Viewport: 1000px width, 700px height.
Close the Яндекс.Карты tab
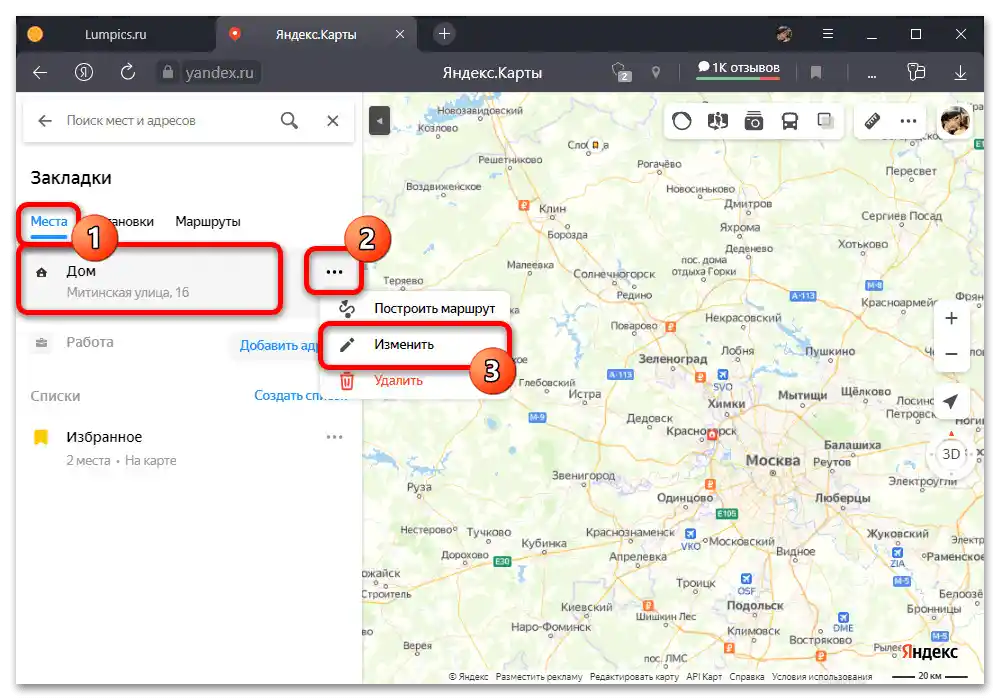pos(400,34)
